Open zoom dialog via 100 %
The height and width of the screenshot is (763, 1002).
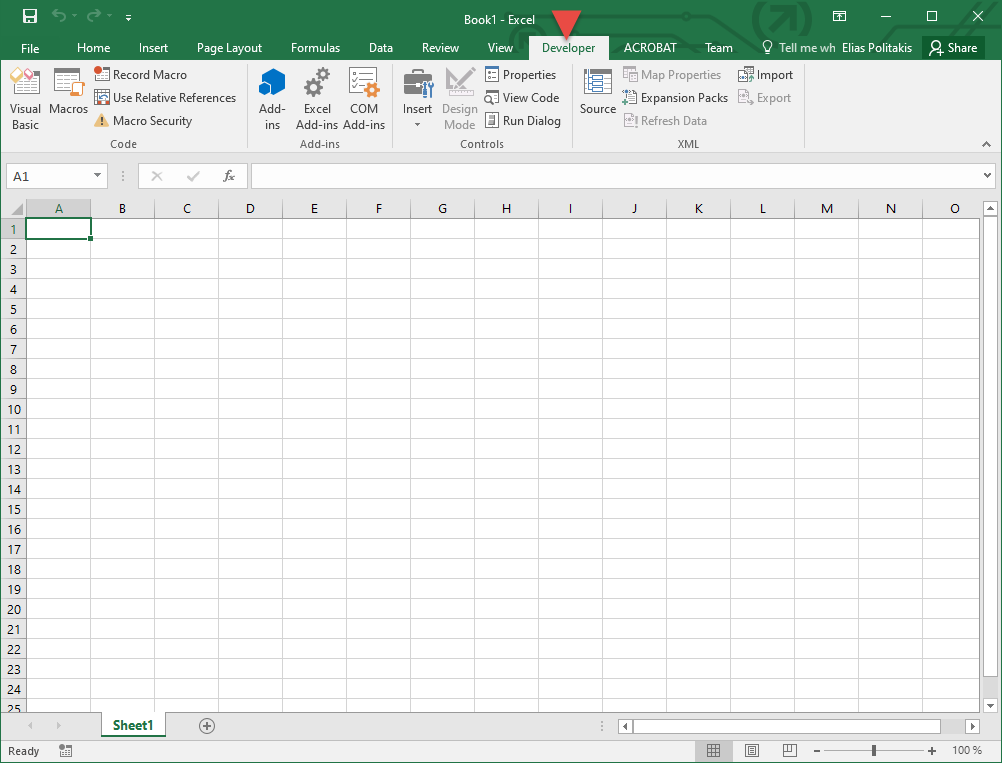(967, 751)
